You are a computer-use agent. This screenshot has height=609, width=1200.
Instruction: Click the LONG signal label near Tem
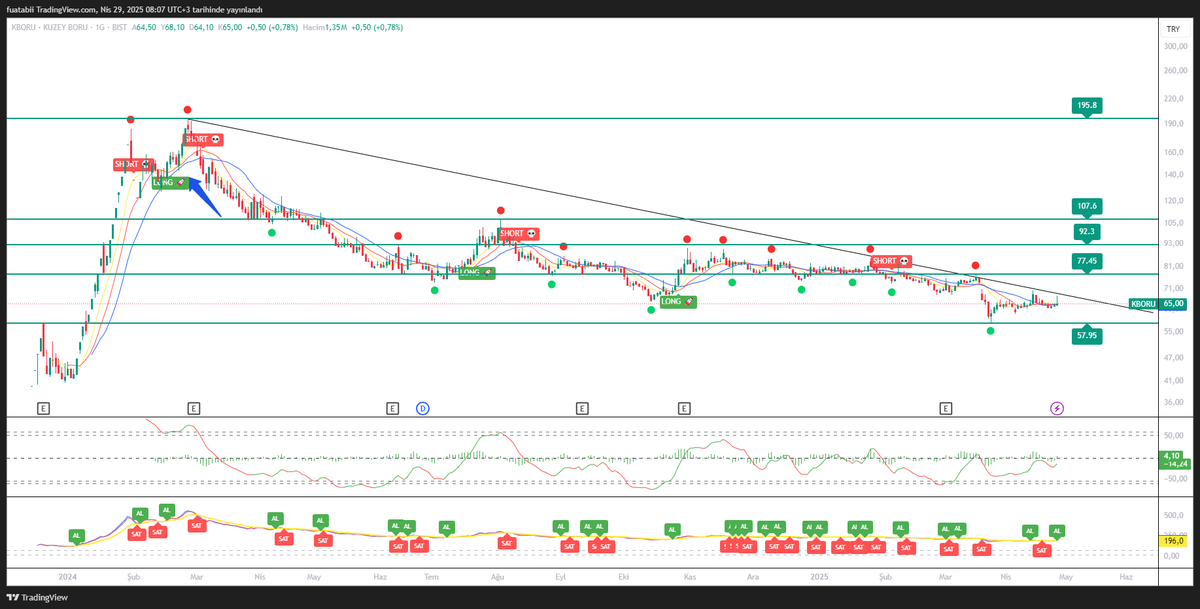[476, 272]
